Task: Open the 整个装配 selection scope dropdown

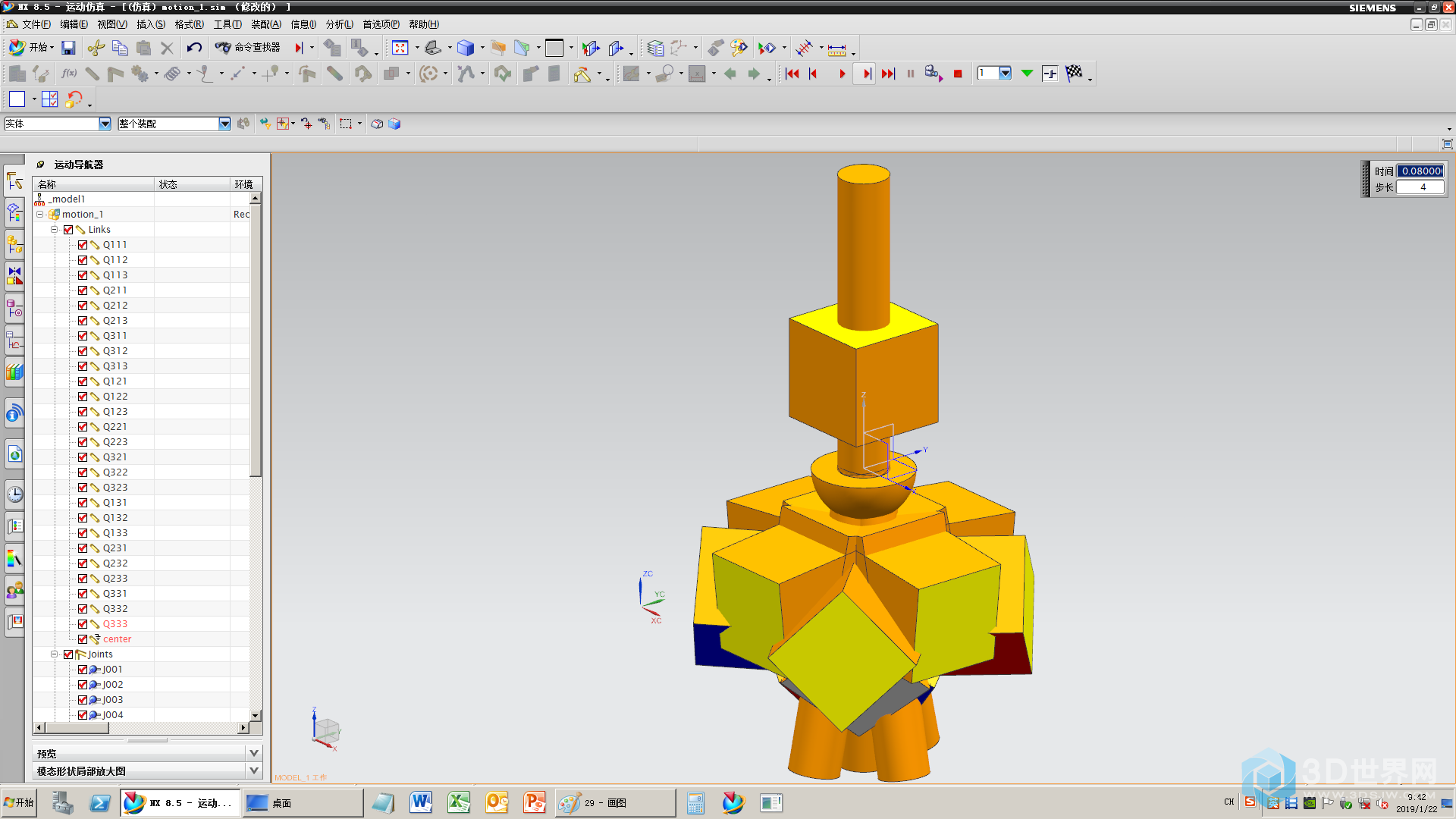Action: [x=224, y=124]
